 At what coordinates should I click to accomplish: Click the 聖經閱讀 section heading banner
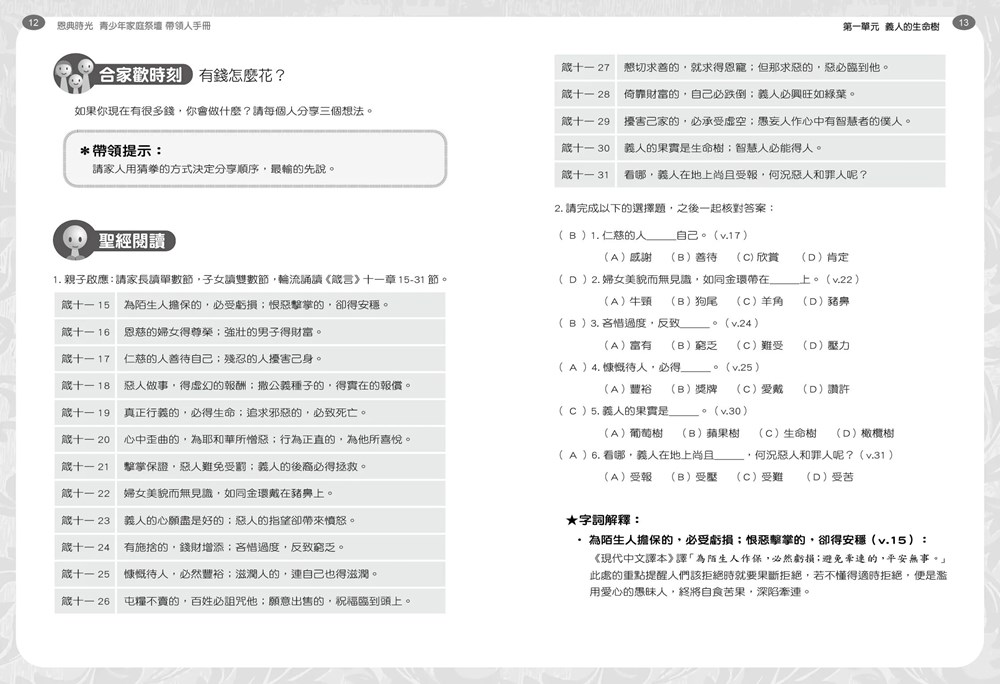(134, 241)
